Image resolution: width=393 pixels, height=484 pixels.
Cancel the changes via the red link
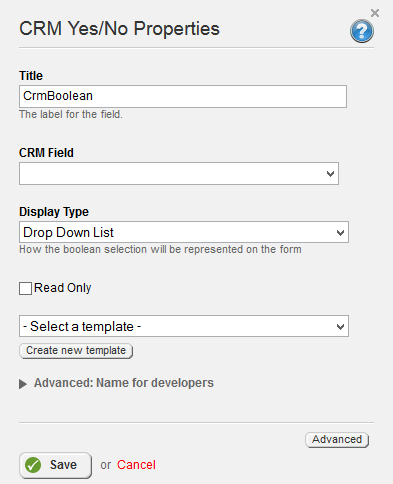click(136, 465)
